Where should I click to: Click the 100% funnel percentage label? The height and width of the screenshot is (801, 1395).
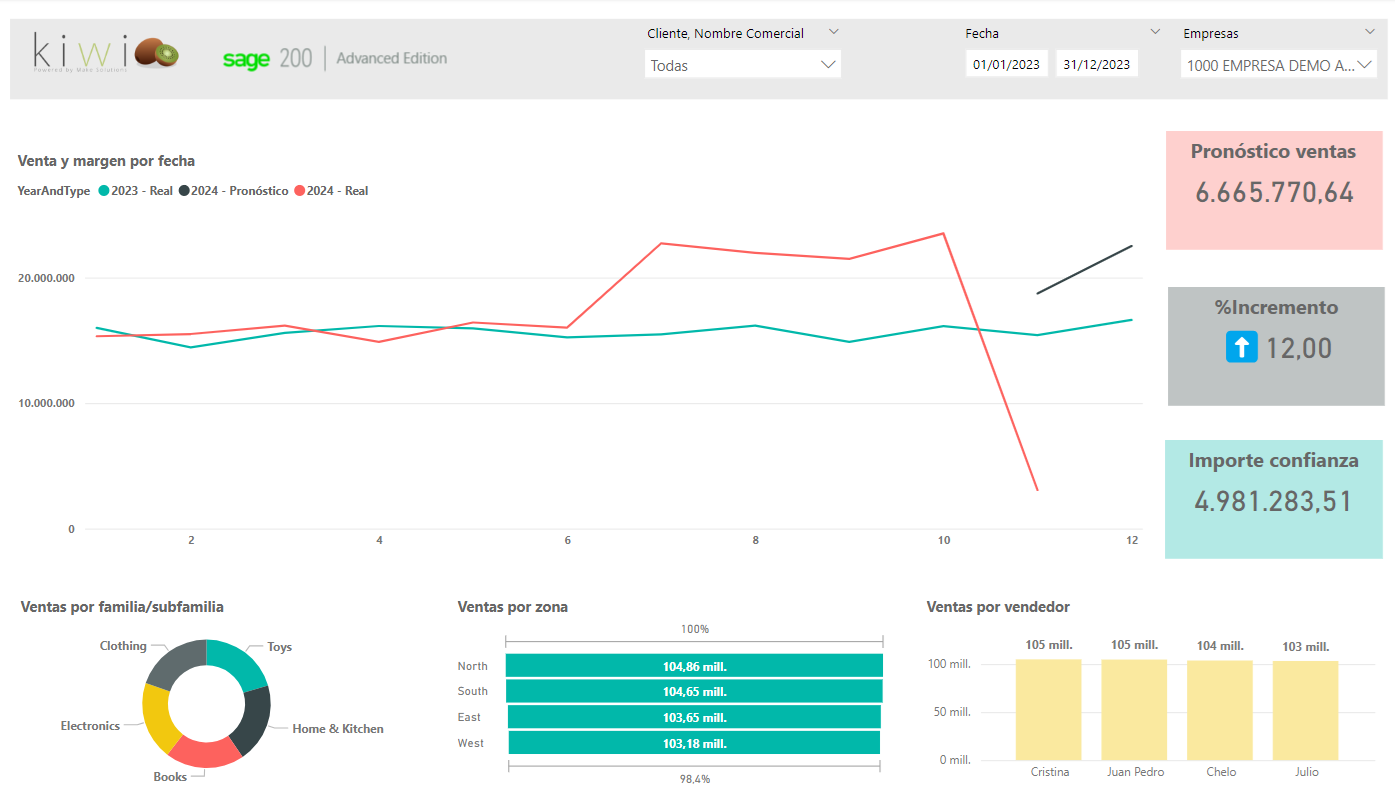695,629
